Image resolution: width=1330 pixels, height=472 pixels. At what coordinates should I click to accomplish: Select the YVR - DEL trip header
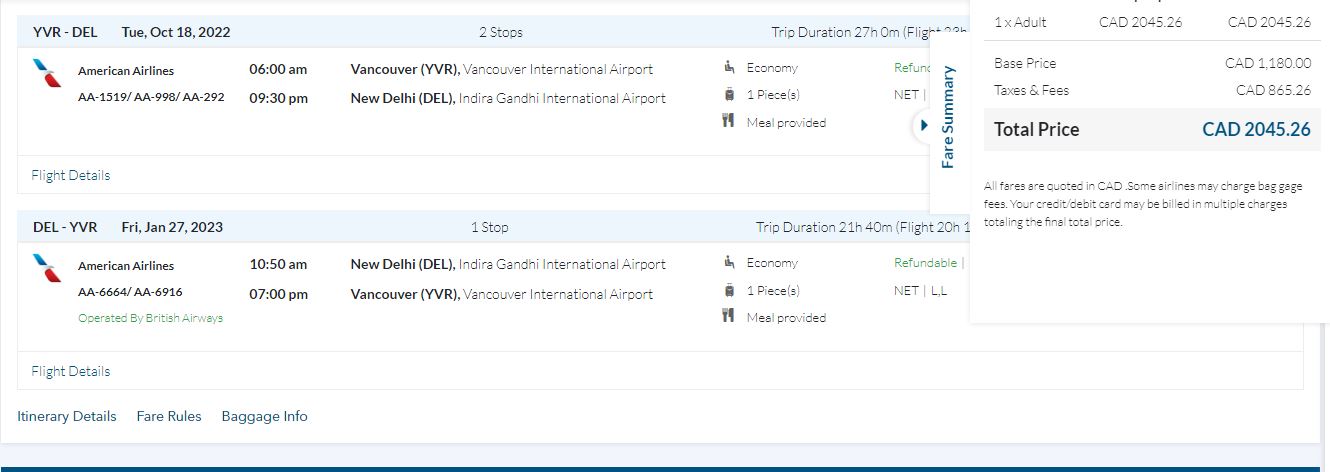click(x=65, y=32)
